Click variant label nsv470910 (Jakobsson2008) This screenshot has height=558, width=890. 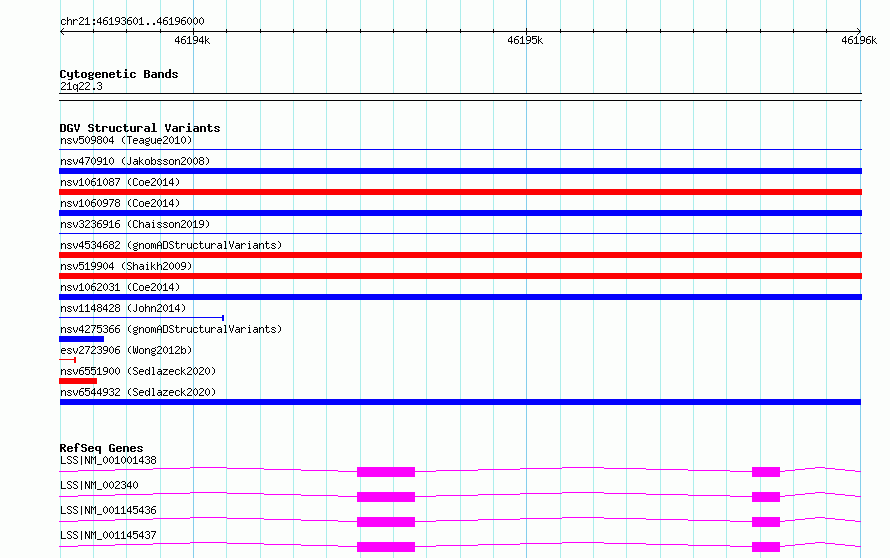coord(135,161)
